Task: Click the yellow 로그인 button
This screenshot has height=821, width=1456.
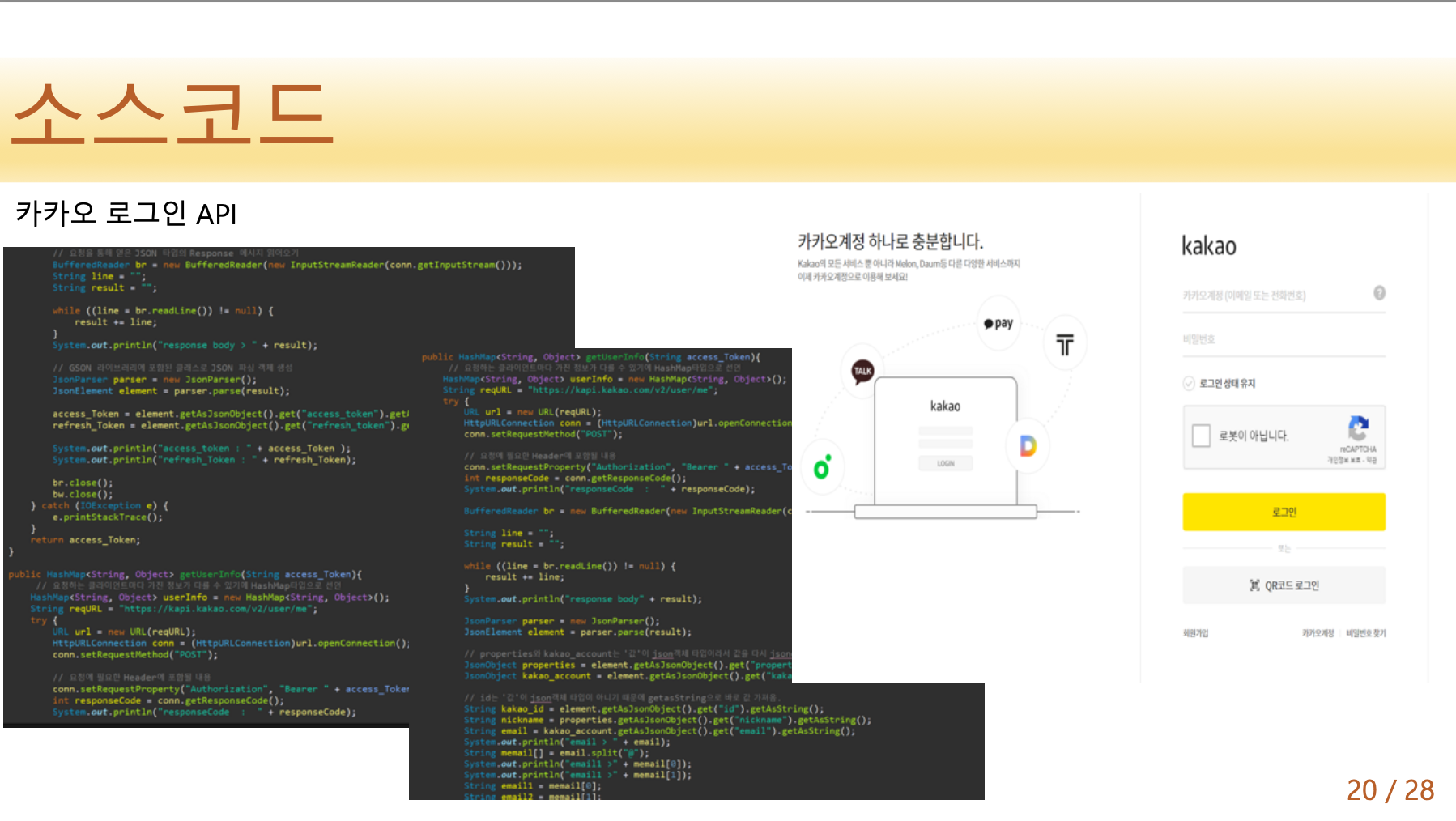Action: click(x=1284, y=512)
